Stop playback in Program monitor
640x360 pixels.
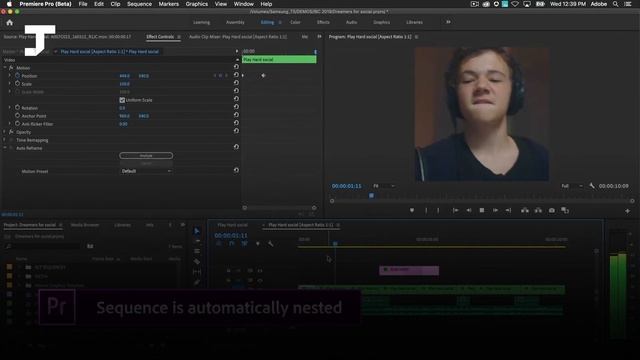coord(482,210)
